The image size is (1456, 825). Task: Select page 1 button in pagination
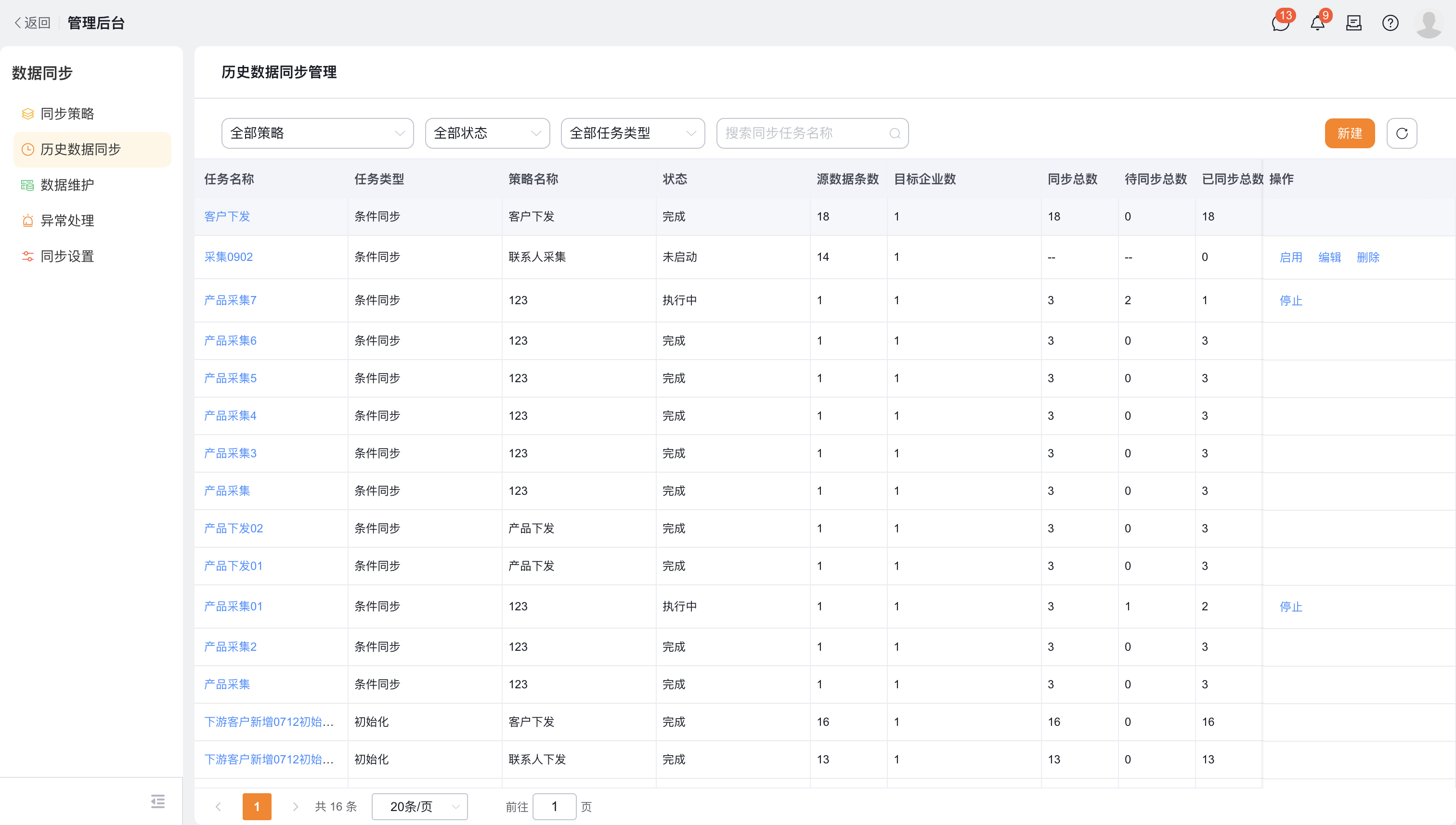pos(257,806)
